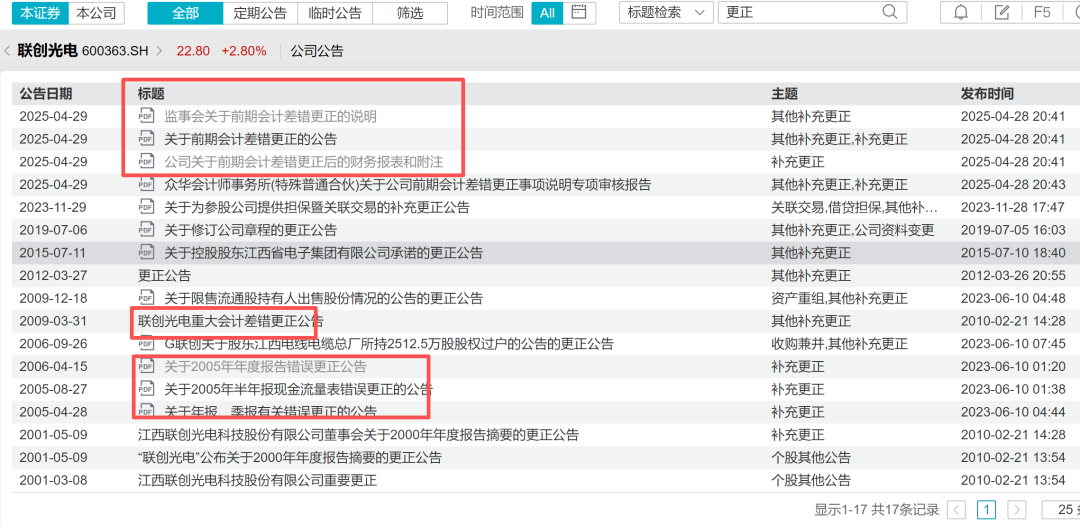Click publish time 2015-07-10 18:40
The image size is (1080, 525).
click(x=1013, y=253)
